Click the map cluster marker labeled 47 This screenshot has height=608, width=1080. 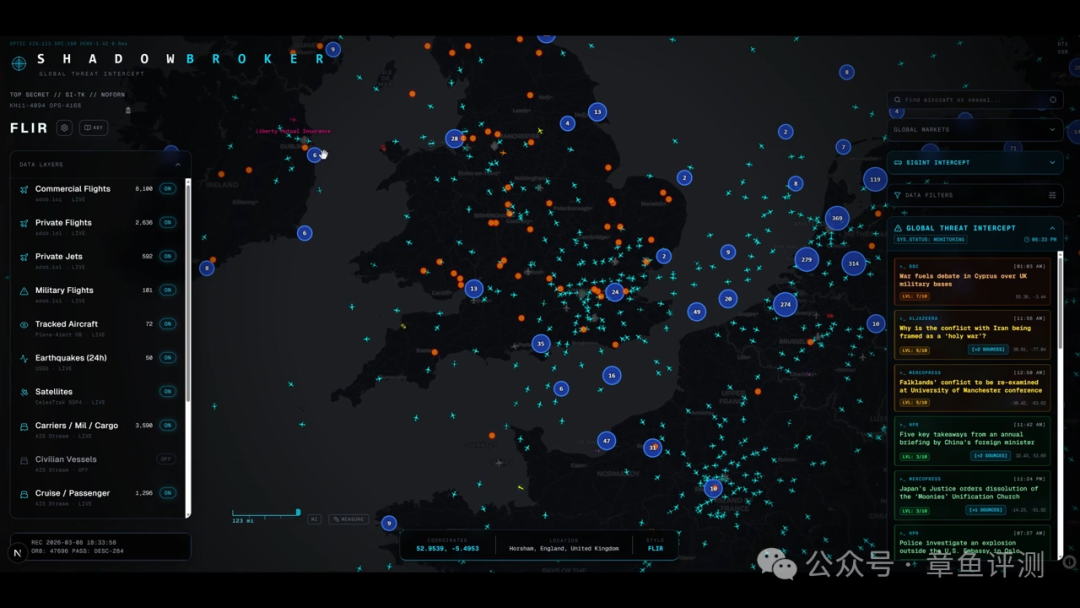point(606,441)
